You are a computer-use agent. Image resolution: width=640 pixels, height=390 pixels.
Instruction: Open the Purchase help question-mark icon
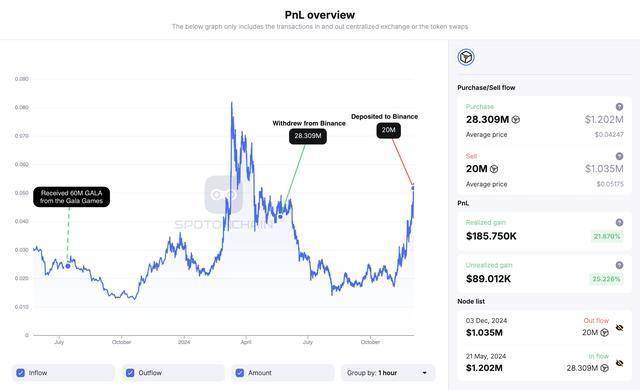click(619, 107)
